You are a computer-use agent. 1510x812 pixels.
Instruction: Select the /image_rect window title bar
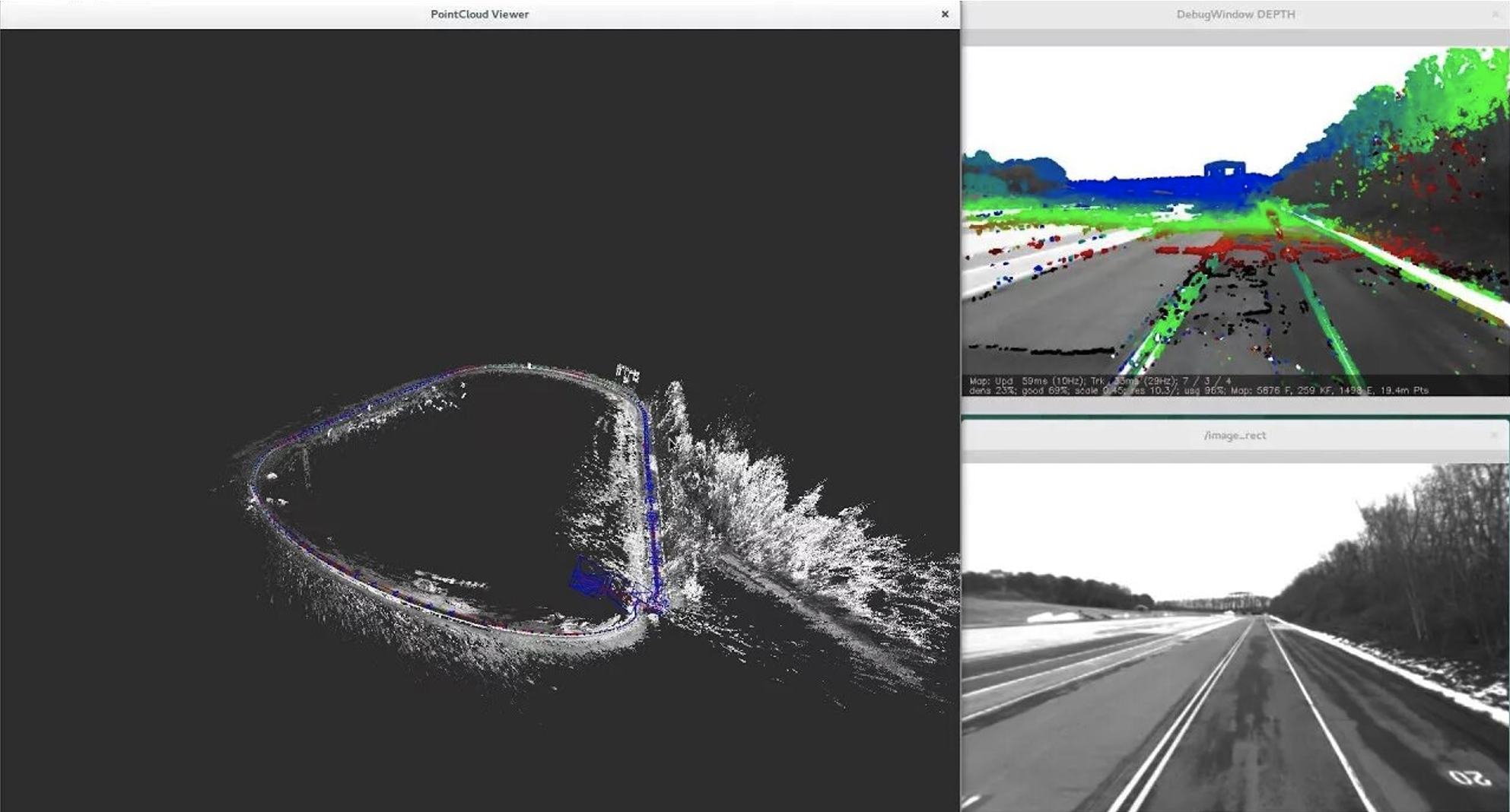tap(1235, 436)
